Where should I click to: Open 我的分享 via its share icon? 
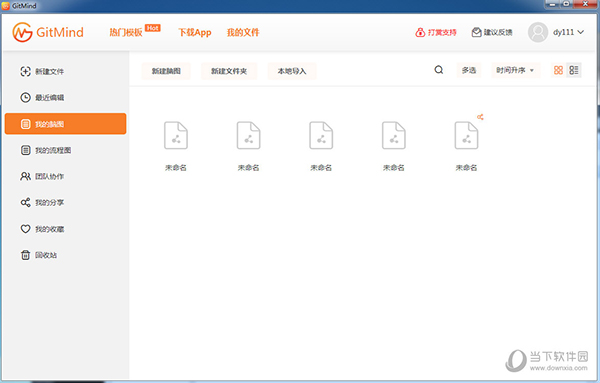click(25, 202)
